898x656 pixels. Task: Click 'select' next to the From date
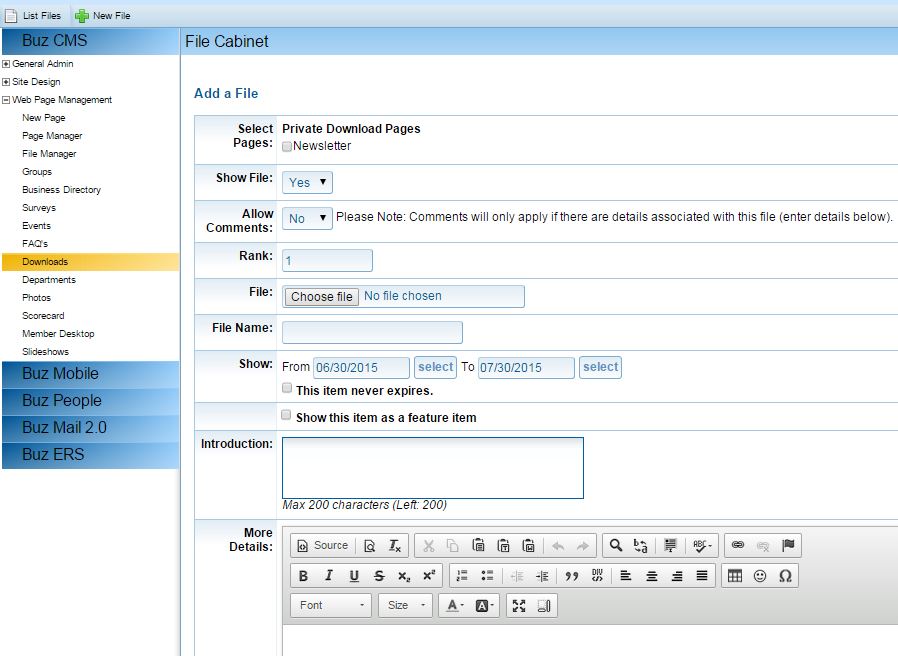tap(435, 367)
